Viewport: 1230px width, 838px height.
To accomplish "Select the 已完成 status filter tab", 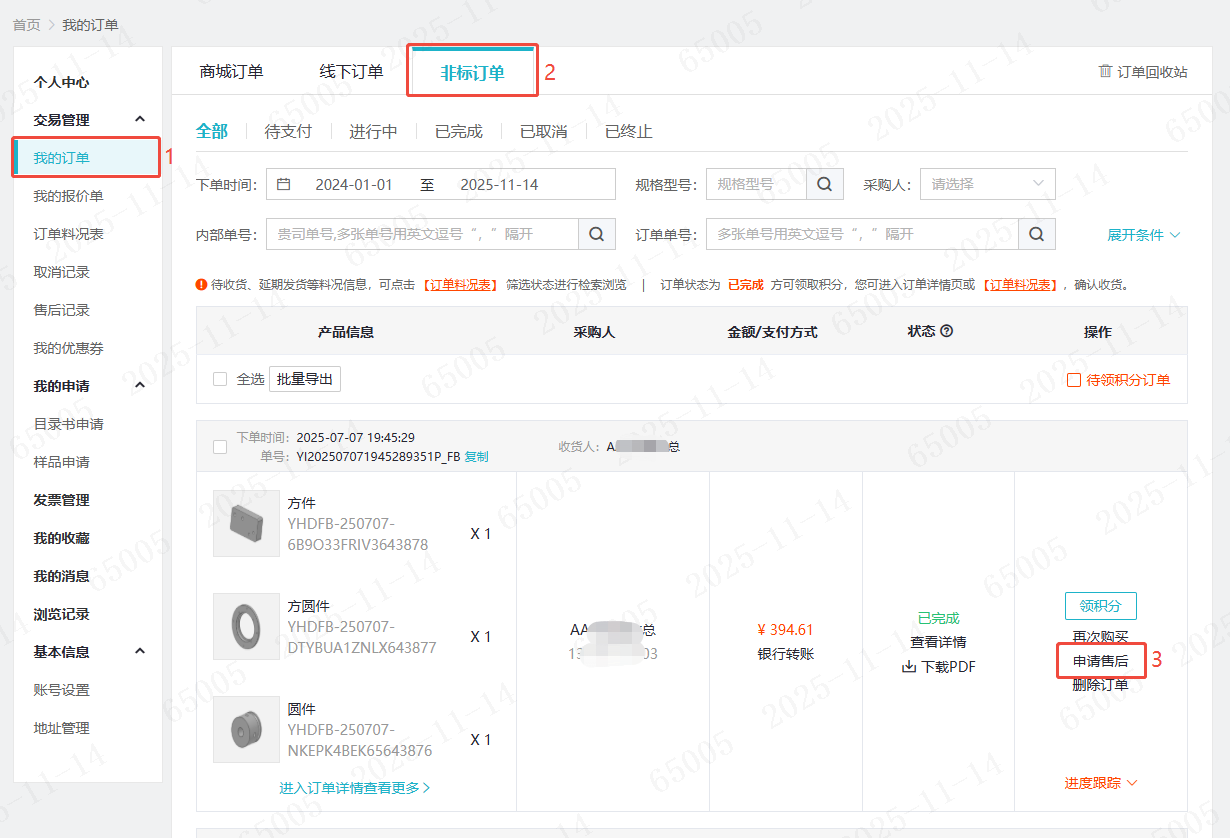I will 458,131.
